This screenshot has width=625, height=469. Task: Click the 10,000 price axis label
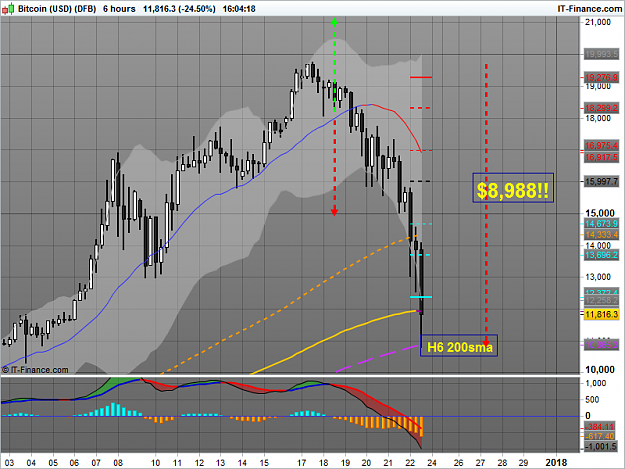pyautogui.click(x=600, y=370)
